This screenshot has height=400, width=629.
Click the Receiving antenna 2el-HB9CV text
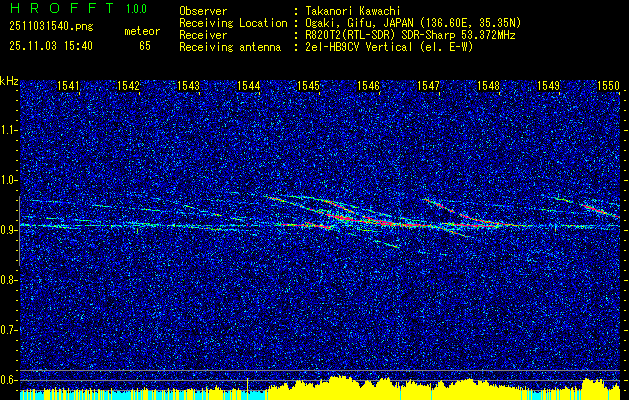(389, 47)
